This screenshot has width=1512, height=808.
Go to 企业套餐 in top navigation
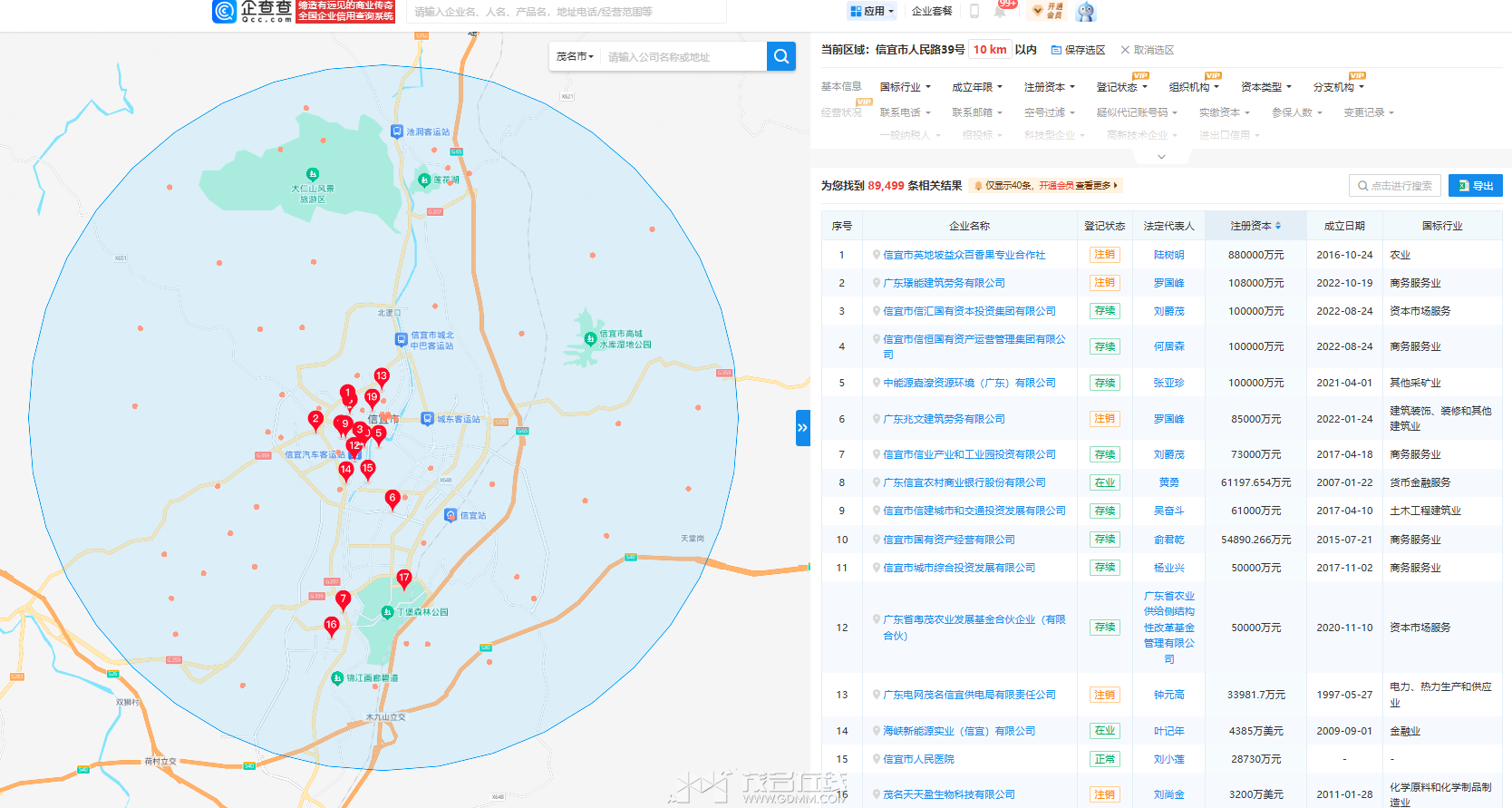[932, 11]
